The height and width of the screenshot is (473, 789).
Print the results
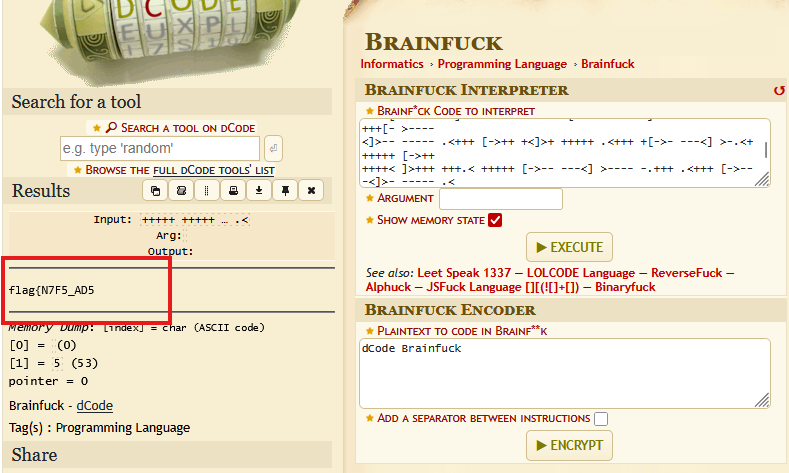pyautogui.click(x=233, y=191)
